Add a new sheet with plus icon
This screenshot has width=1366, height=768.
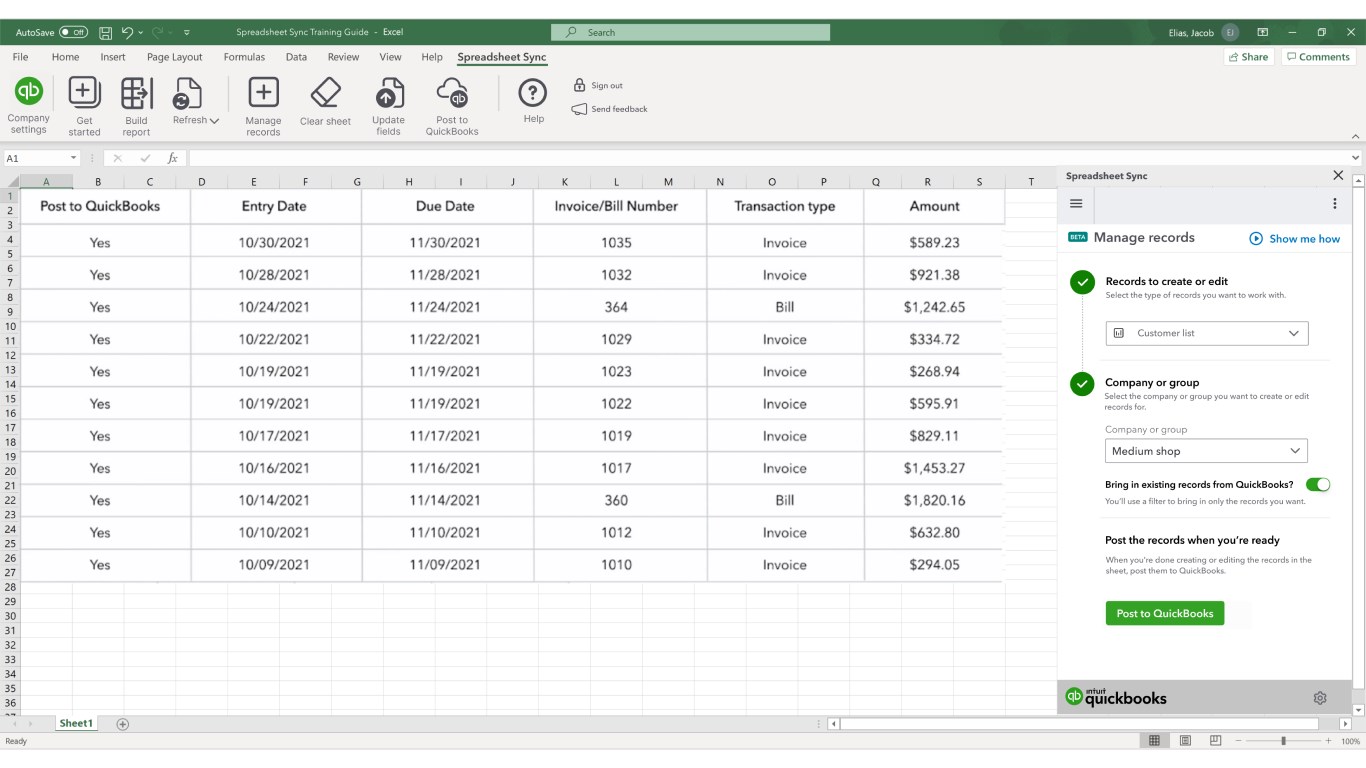tap(123, 724)
